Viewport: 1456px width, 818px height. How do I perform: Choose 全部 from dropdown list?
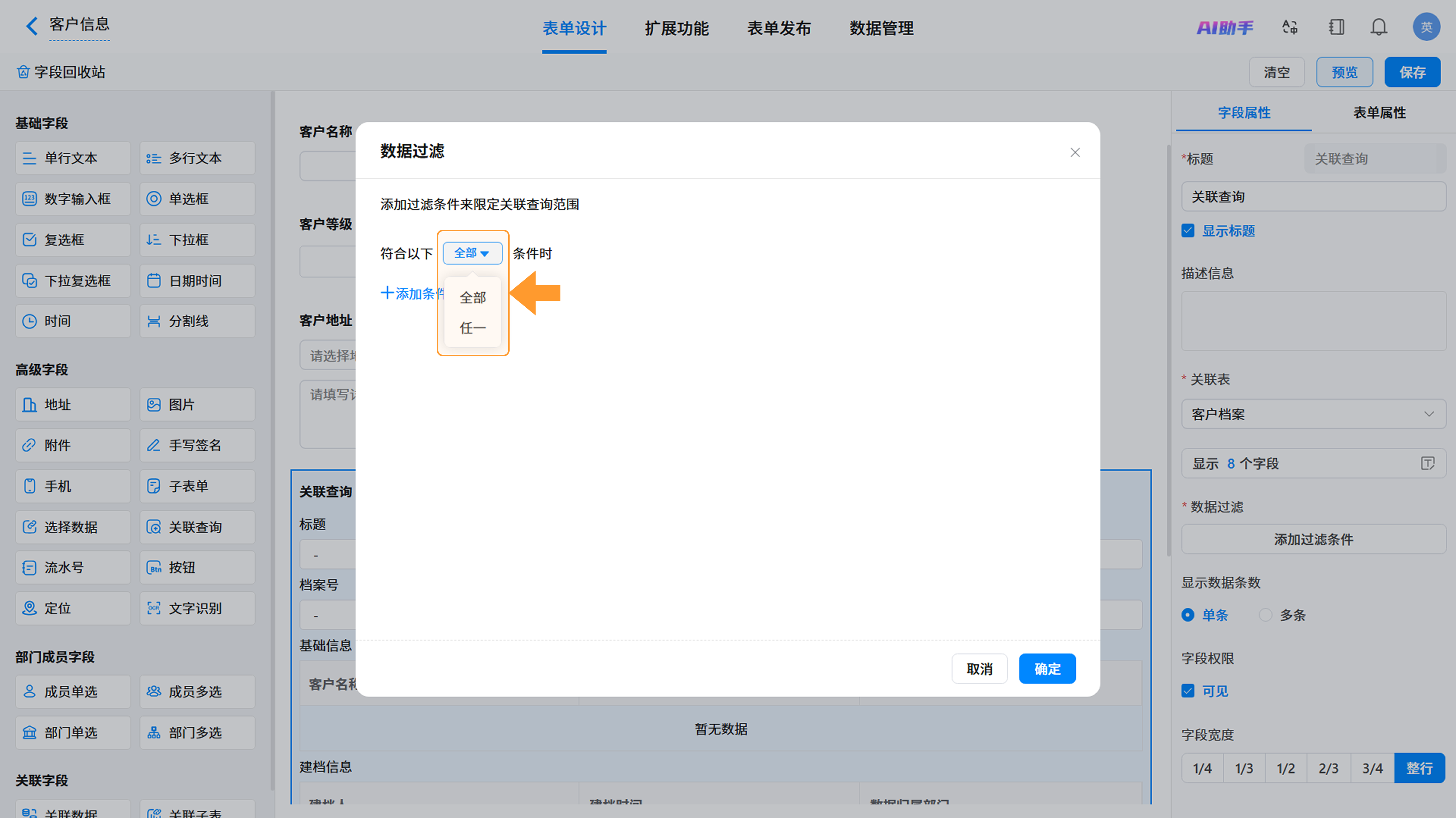click(473, 298)
